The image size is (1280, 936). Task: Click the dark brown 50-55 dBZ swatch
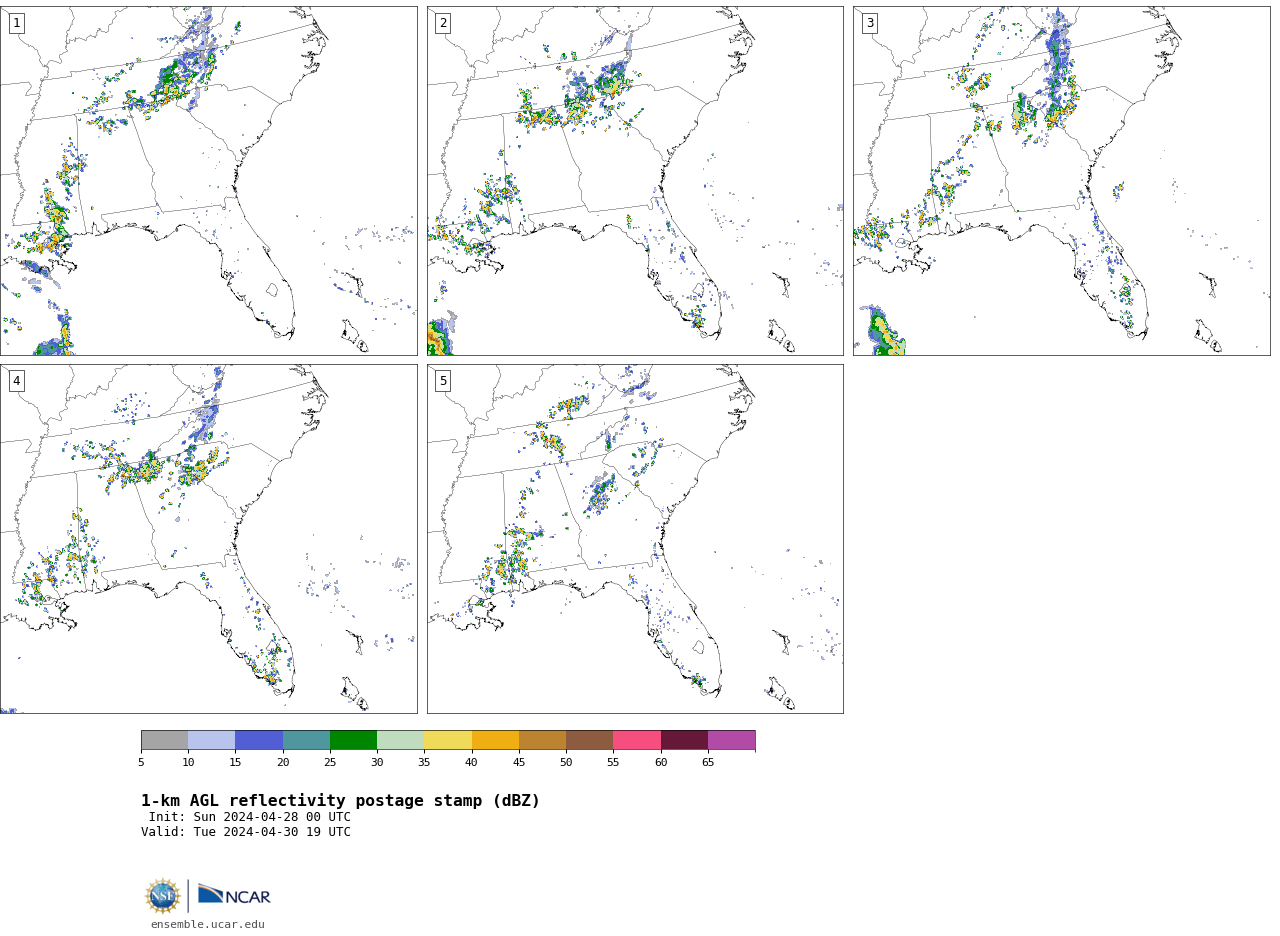[x=590, y=740]
